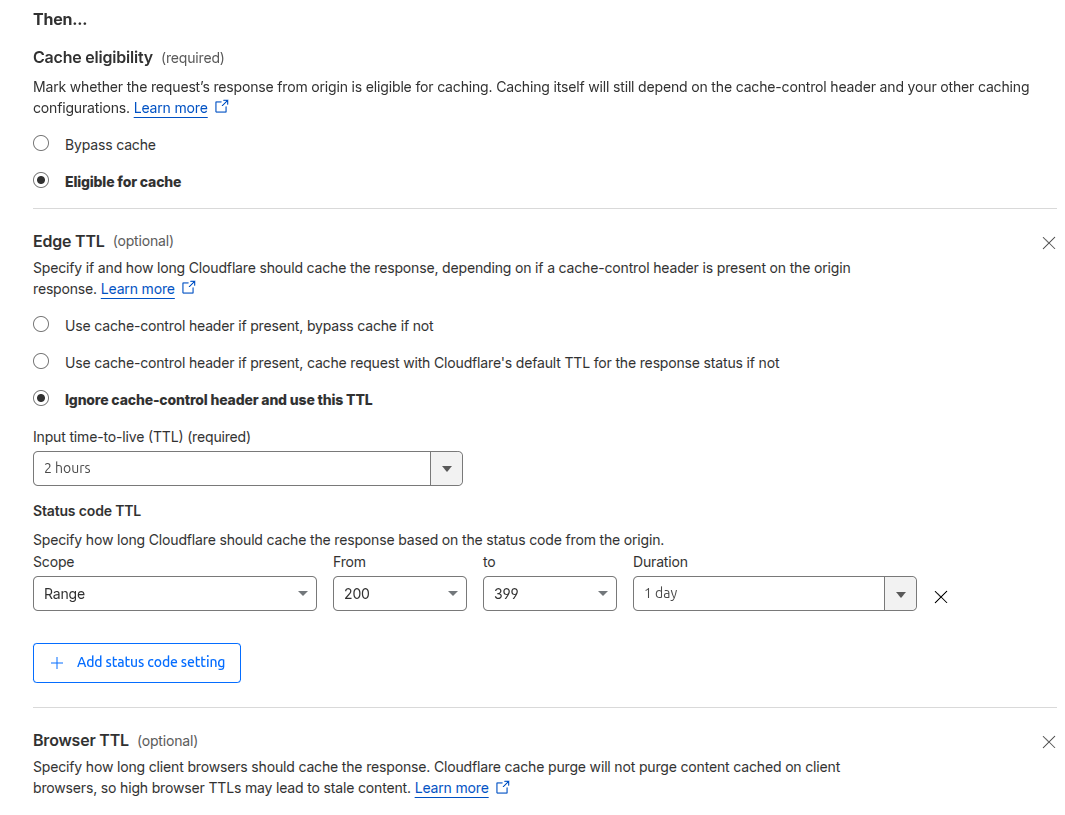
Task: Remove the Edge TTL section
Action: click(x=1048, y=243)
